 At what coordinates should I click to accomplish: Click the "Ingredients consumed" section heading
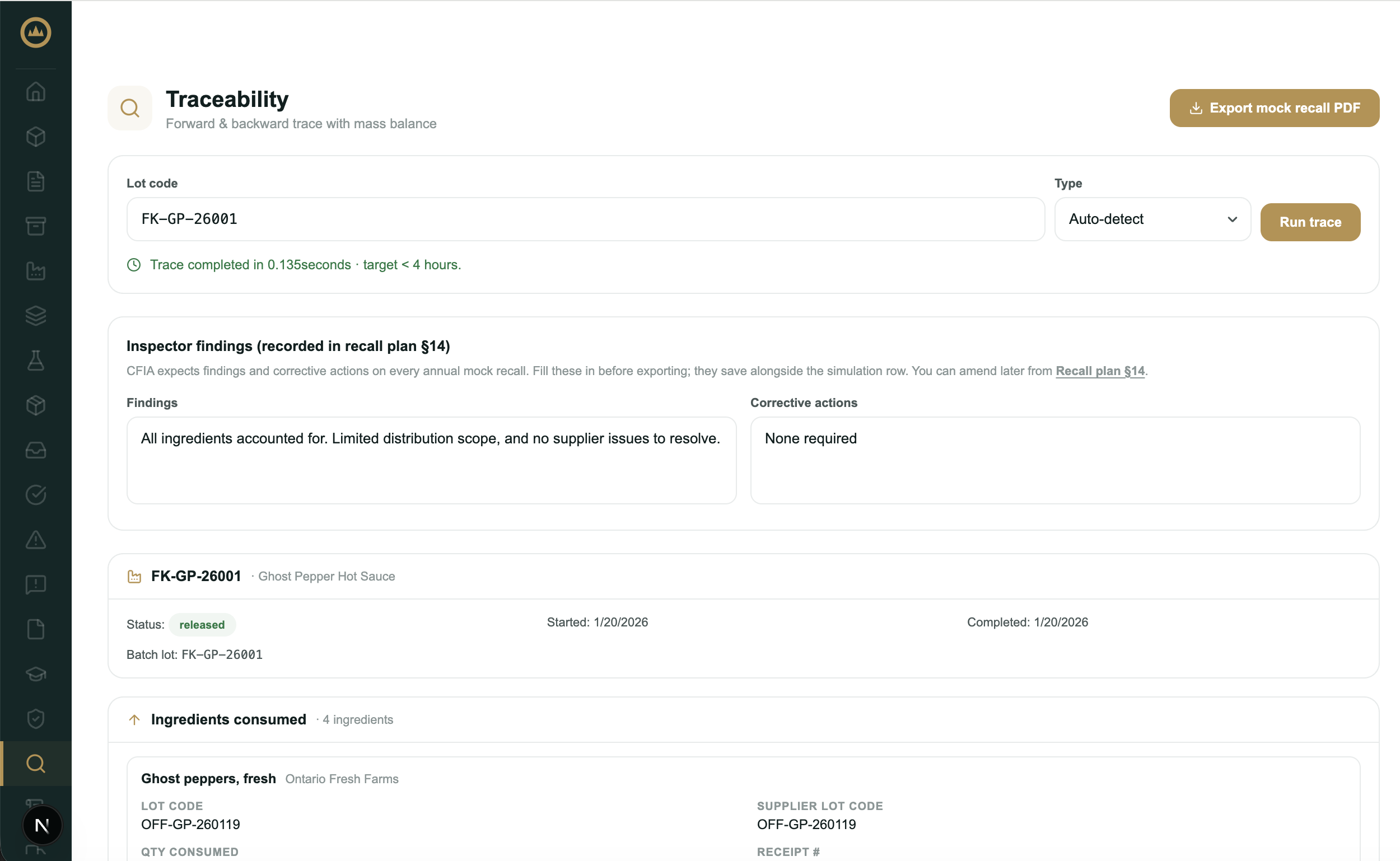point(229,720)
